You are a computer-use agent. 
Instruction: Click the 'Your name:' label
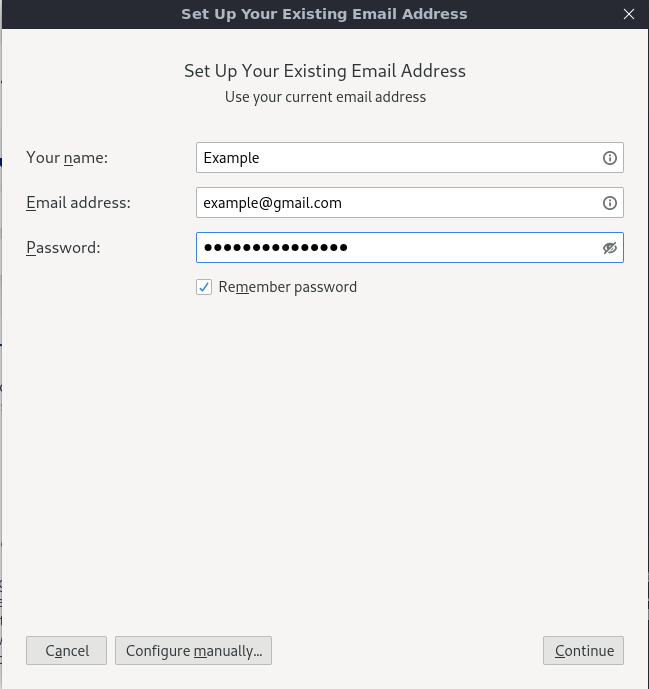click(67, 158)
